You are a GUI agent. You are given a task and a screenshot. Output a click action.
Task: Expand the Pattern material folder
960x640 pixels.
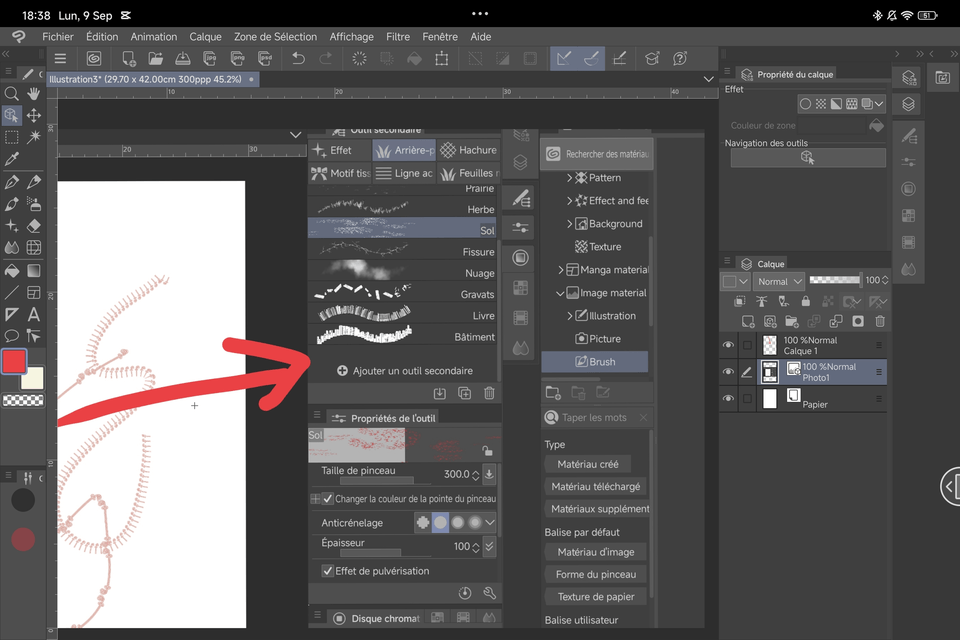pos(569,178)
